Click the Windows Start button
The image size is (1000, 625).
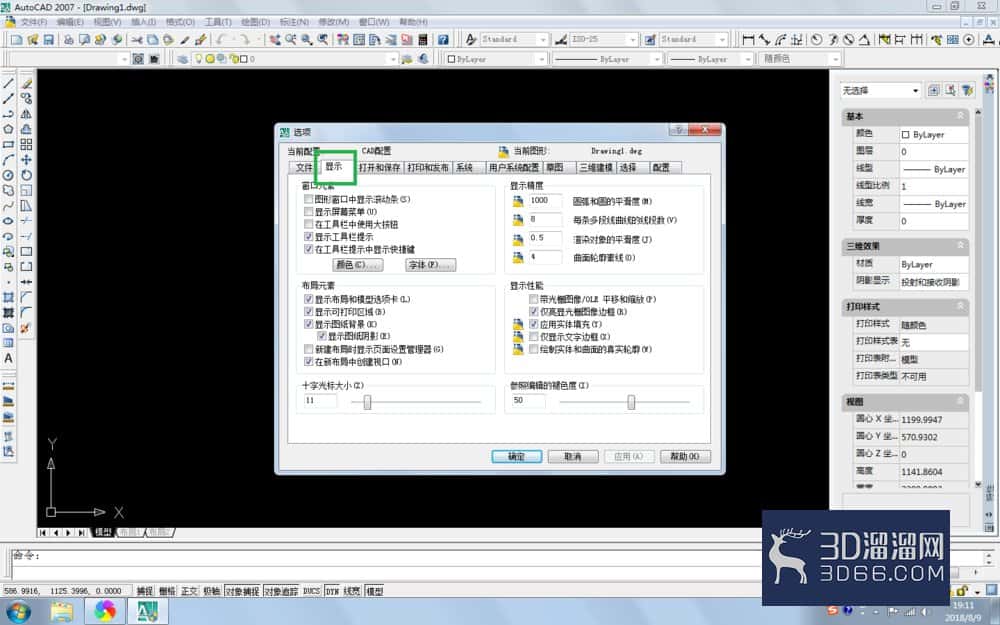(x=18, y=612)
